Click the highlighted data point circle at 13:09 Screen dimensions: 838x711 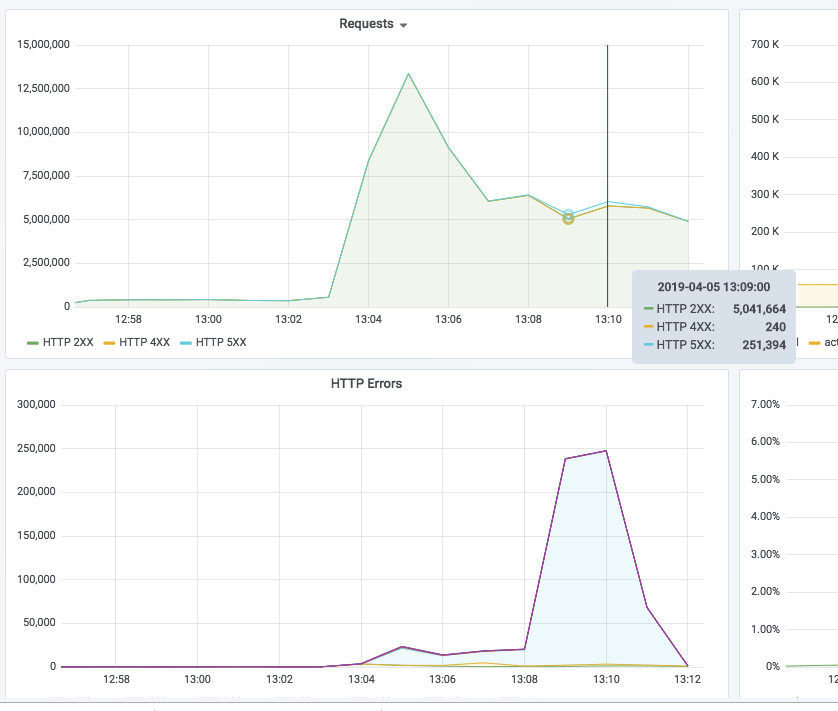568,217
